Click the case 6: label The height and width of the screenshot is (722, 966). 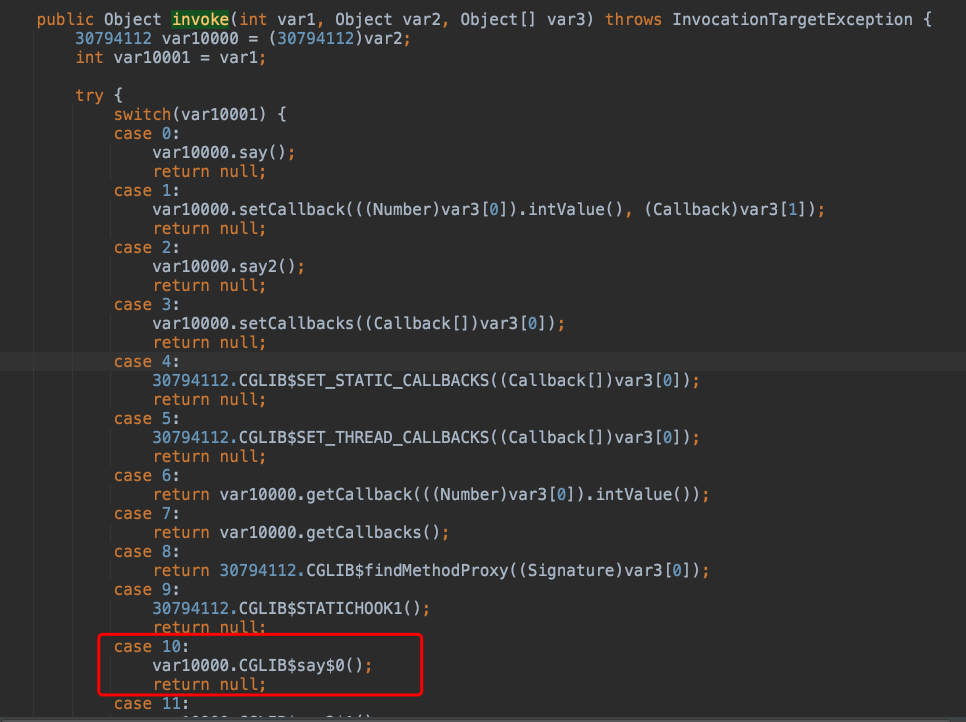tap(147, 476)
